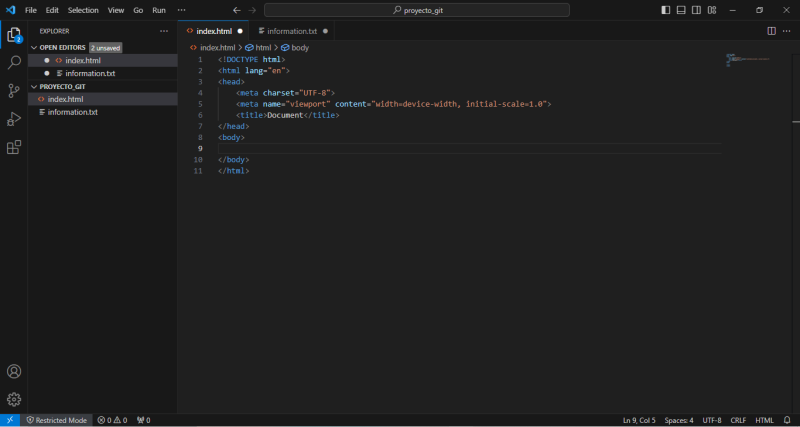Open the Search view in activity bar
Screen dimensions: 800x427
(x=14, y=62)
